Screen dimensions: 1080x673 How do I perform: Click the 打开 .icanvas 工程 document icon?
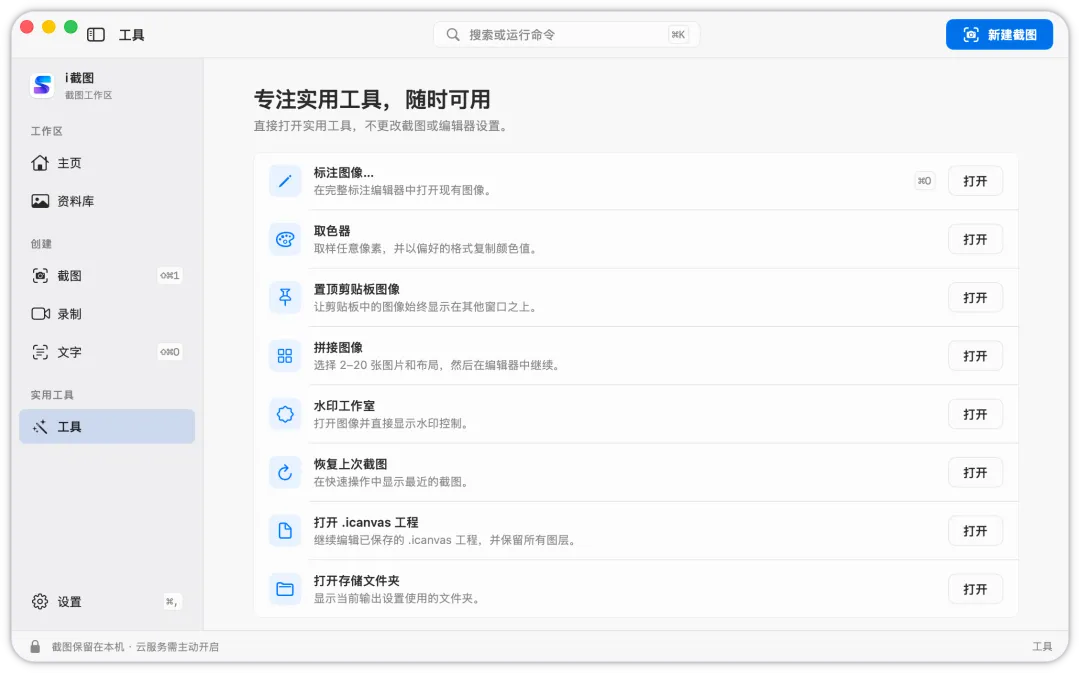pyautogui.click(x=285, y=530)
